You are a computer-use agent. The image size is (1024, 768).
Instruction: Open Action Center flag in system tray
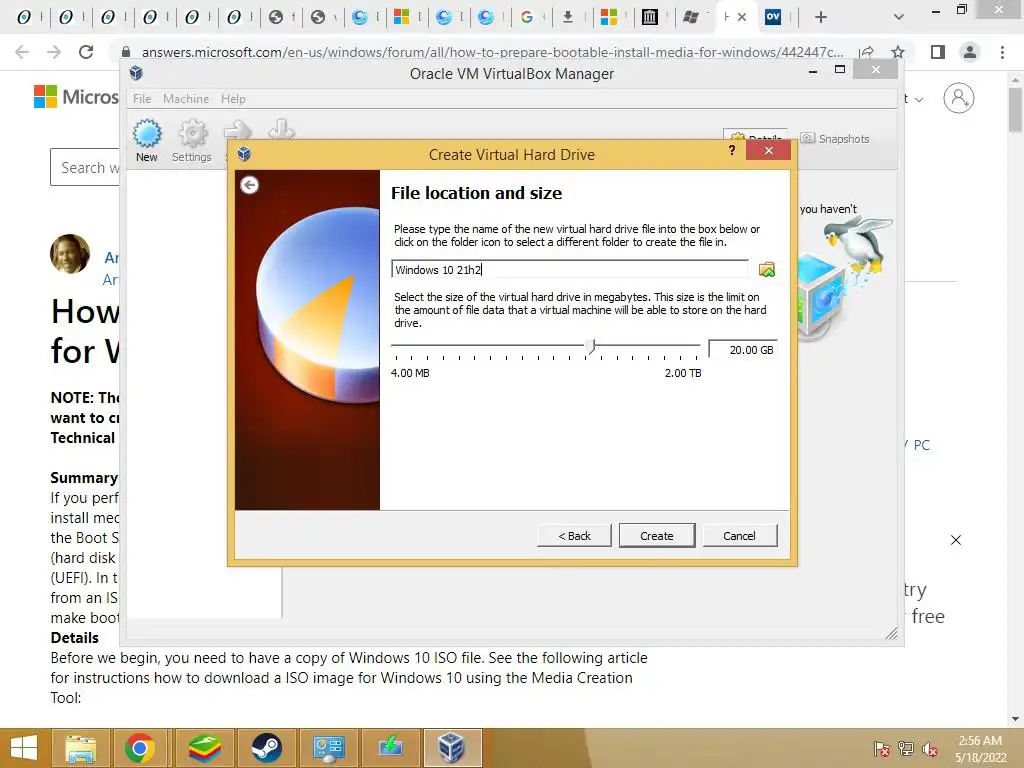point(882,748)
